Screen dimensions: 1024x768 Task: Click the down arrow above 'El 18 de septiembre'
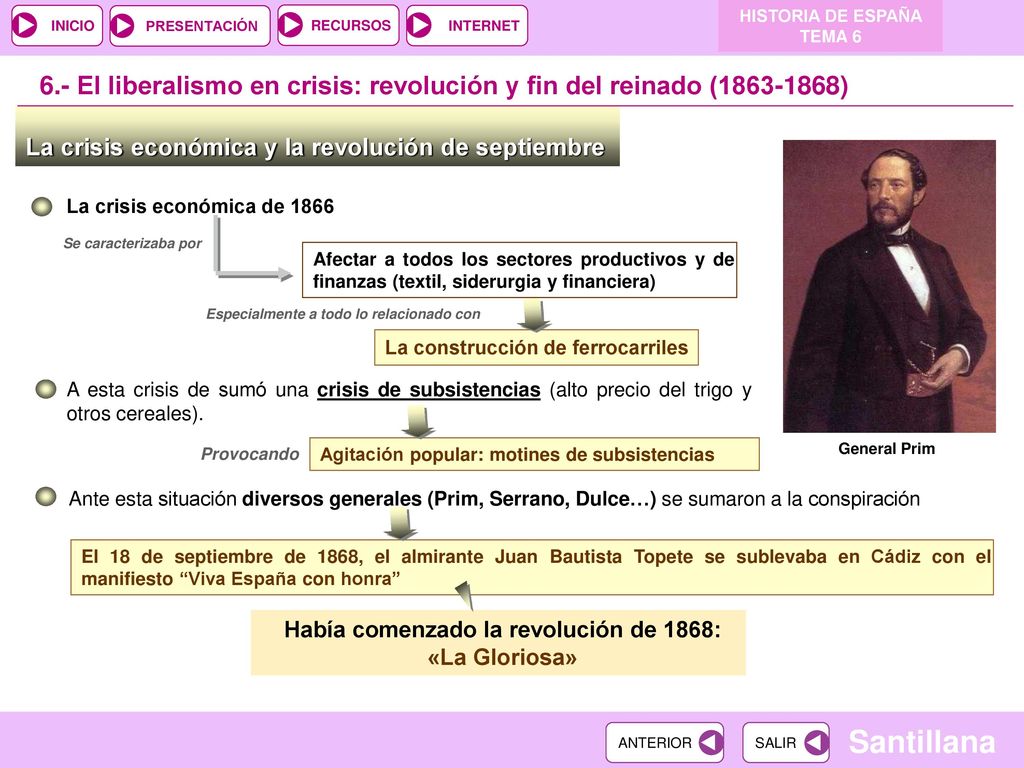tap(400, 524)
